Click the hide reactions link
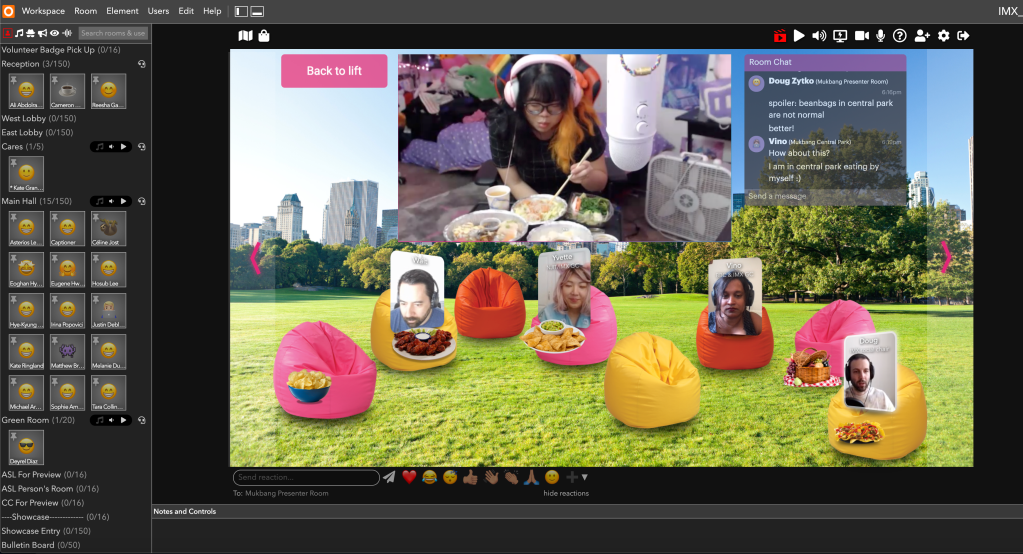 tap(566, 493)
